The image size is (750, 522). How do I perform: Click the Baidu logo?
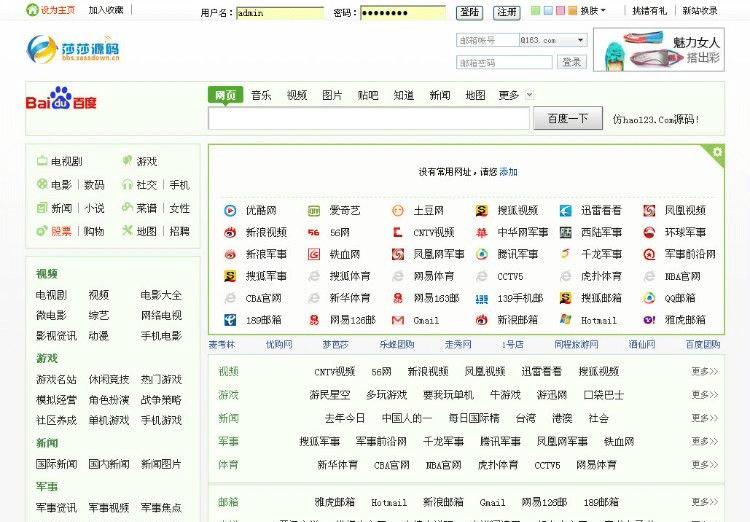tap(61, 99)
